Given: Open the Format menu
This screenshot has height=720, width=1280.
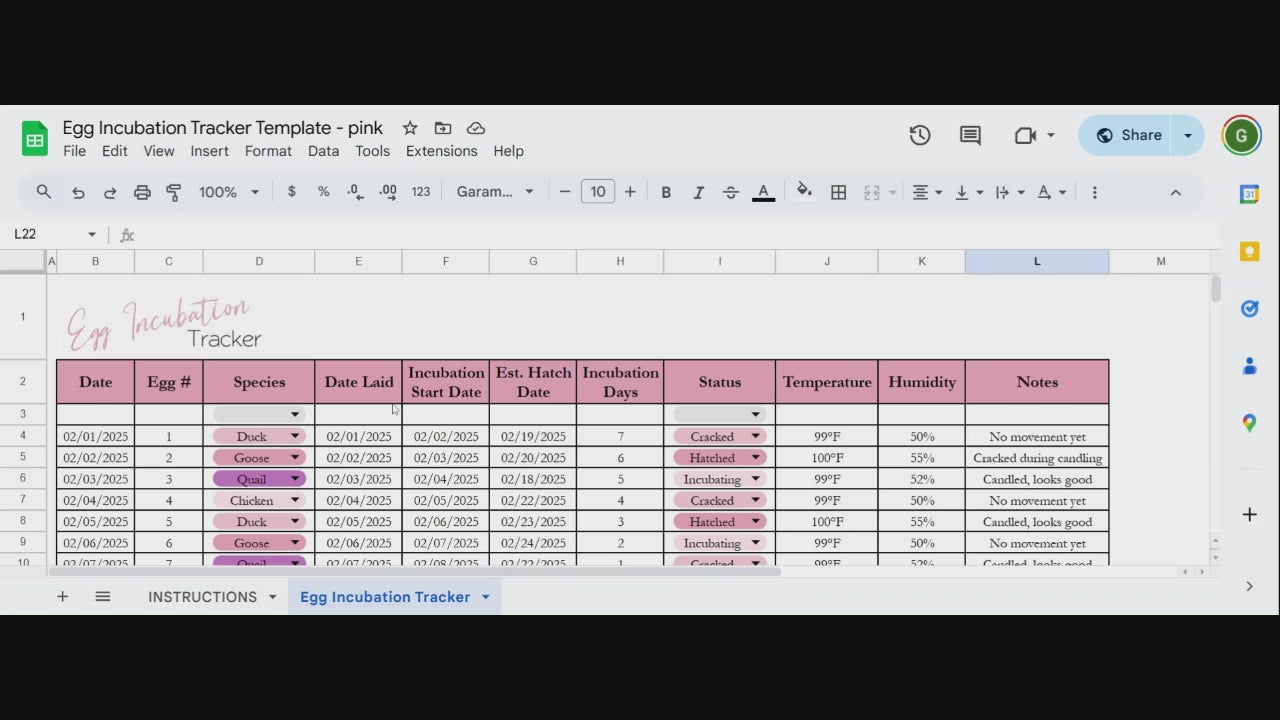Looking at the screenshot, I should [268, 151].
